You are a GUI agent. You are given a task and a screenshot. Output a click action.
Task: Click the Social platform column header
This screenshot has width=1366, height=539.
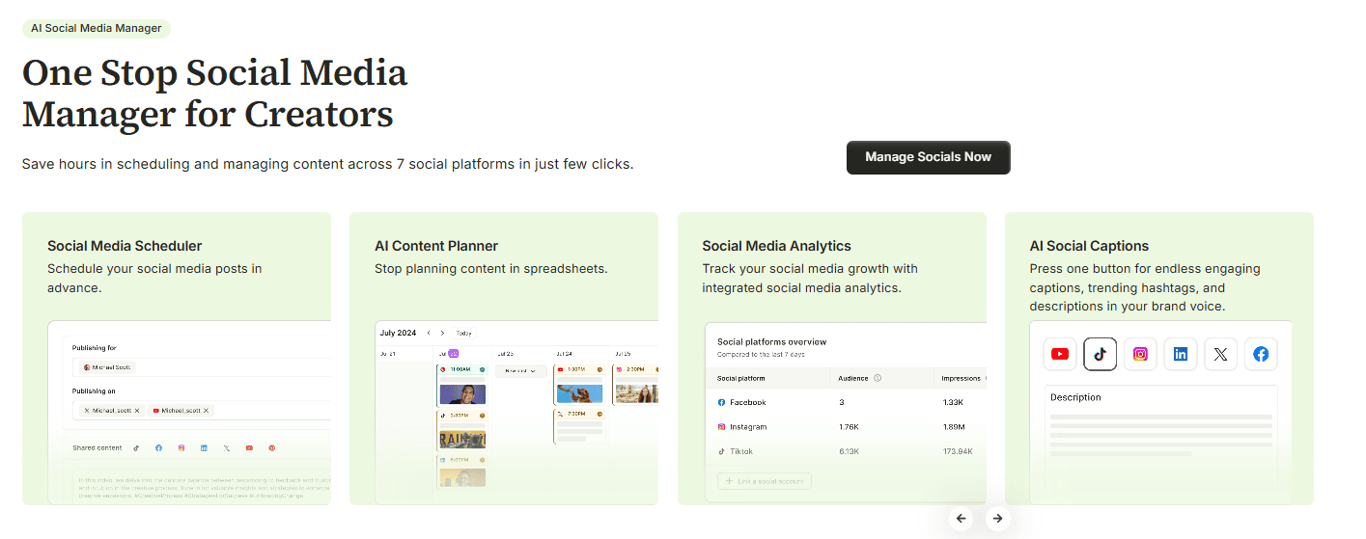742,378
